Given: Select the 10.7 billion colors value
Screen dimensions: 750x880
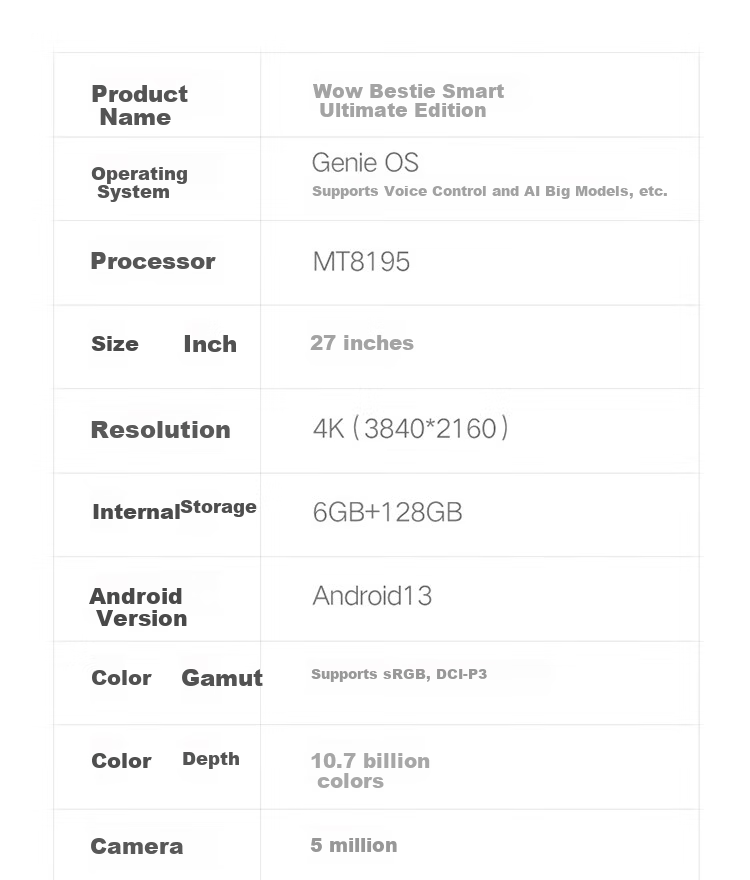Looking at the screenshot, I should pyautogui.click(x=370, y=771).
